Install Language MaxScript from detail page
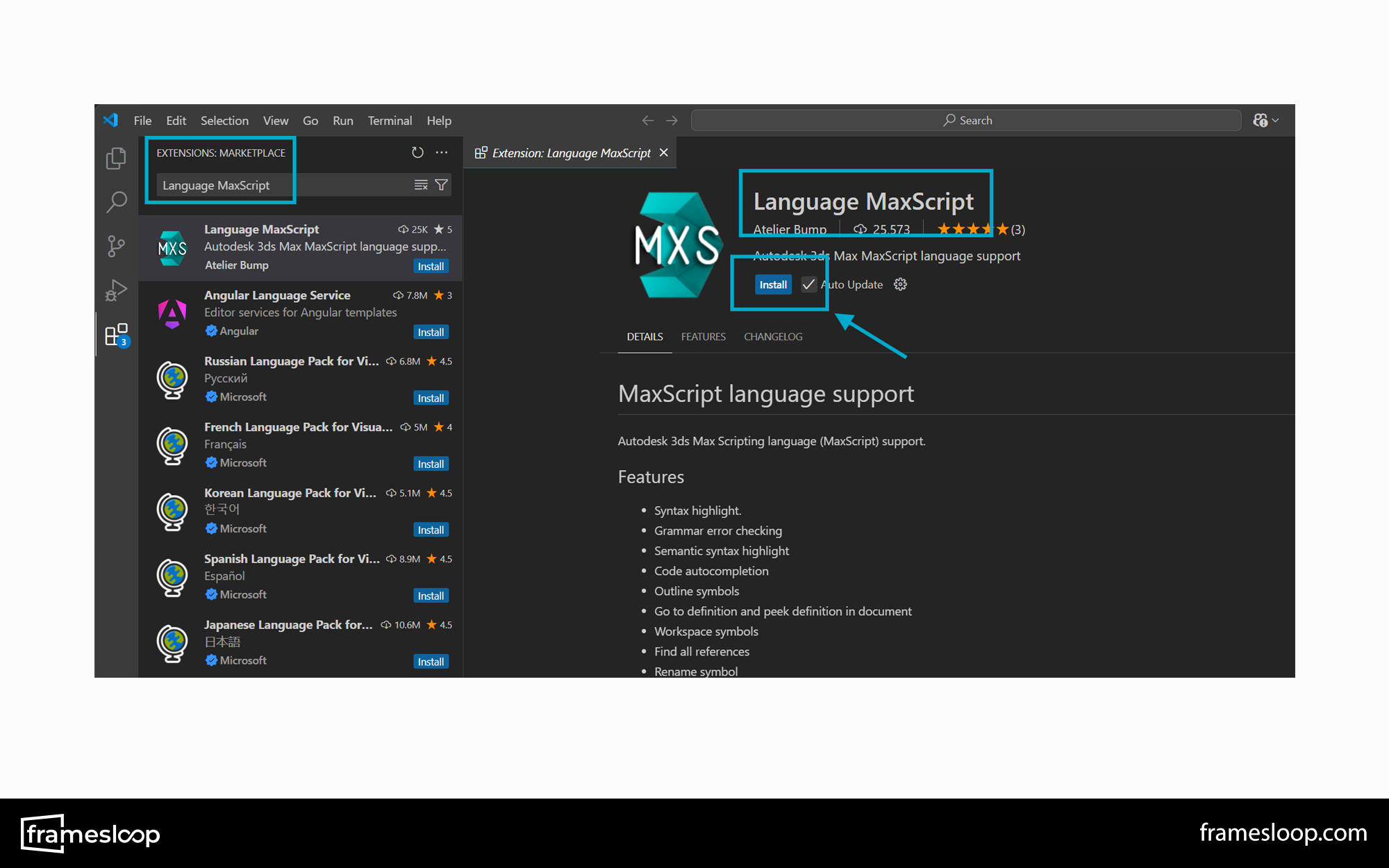This screenshot has width=1389, height=868. (773, 285)
